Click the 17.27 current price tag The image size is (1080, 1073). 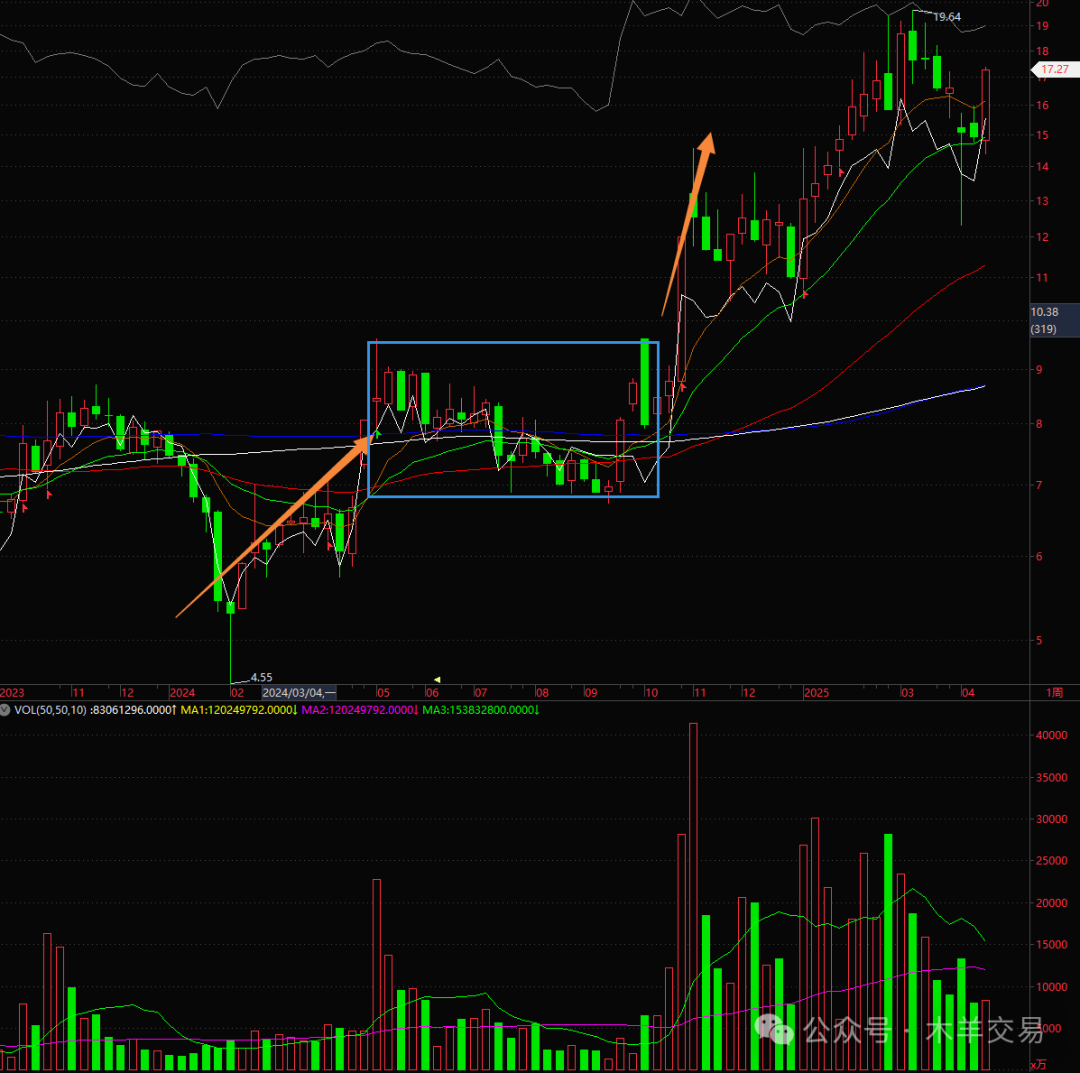[1055, 70]
